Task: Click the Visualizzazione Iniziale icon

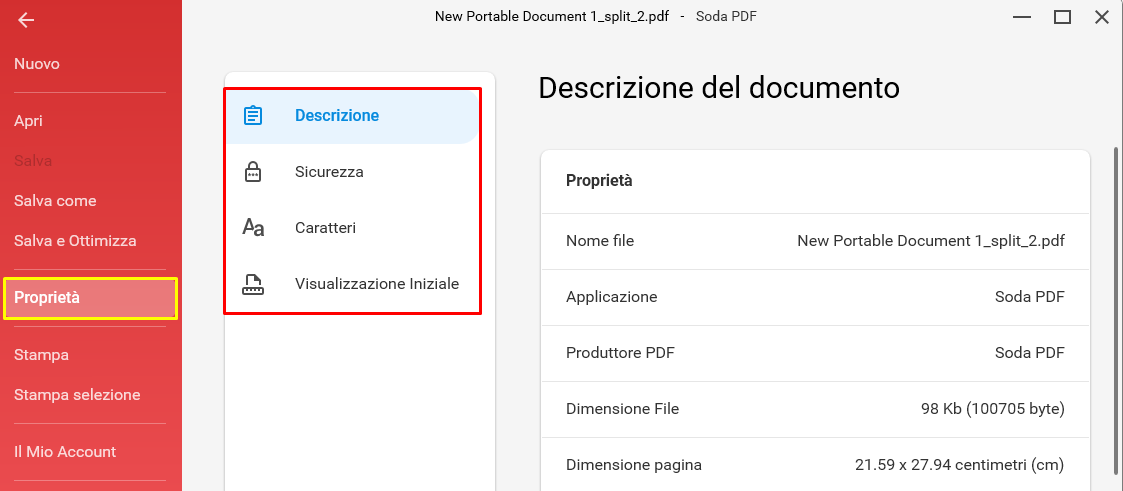Action: [253, 284]
